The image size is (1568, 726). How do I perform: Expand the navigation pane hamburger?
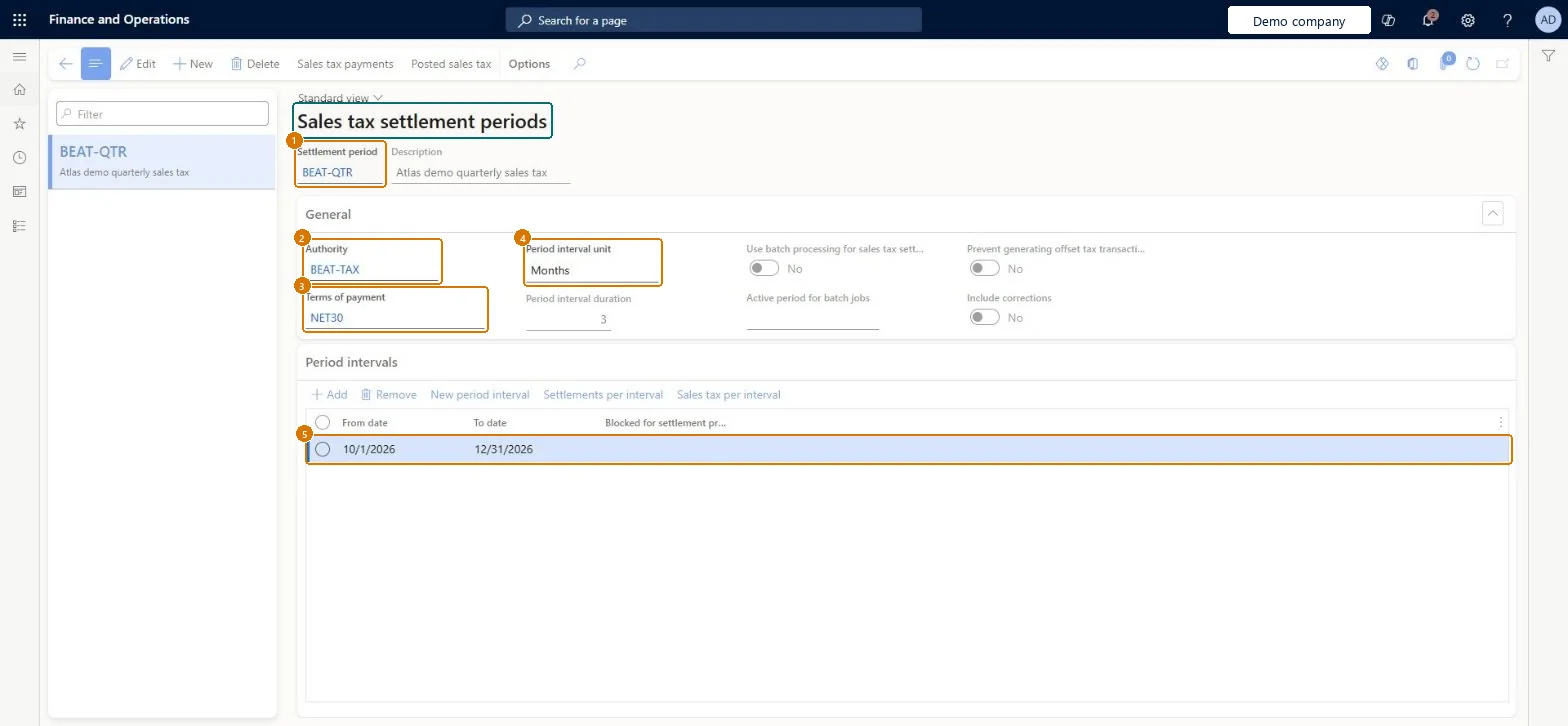pos(19,57)
